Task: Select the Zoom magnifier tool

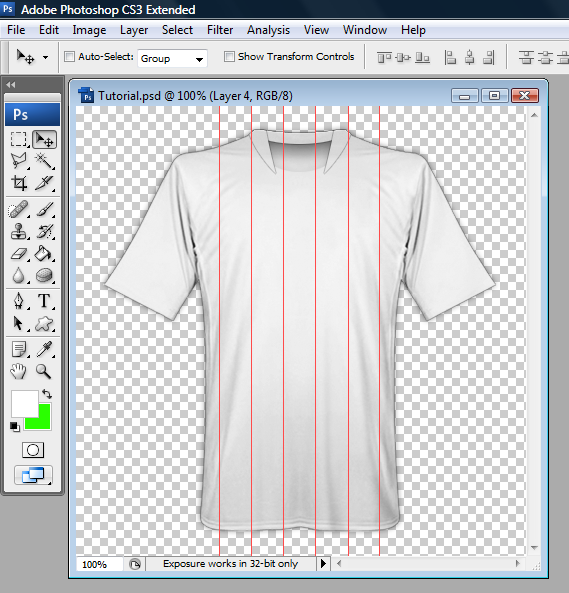Action: 44,371
